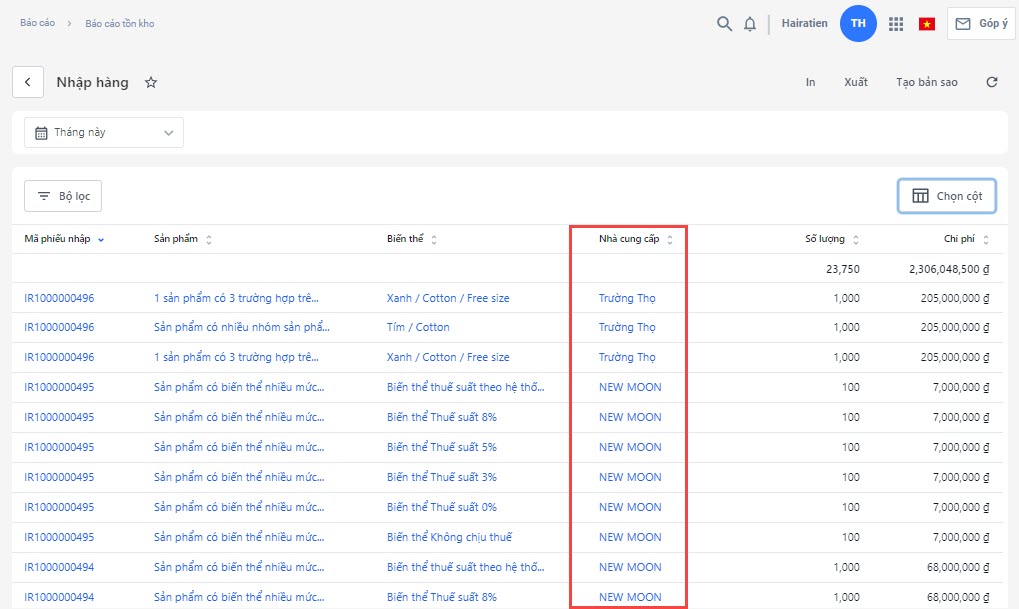Open the Bộ lọc filter button
The height and width of the screenshot is (609, 1019).
(63, 196)
